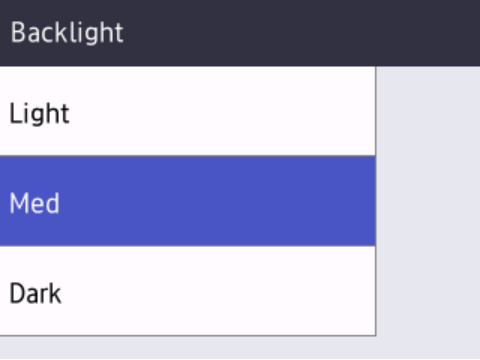Viewport: 480px width, 360px height.
Task: Click the gray scroll area beside the list
Action: 428,201
